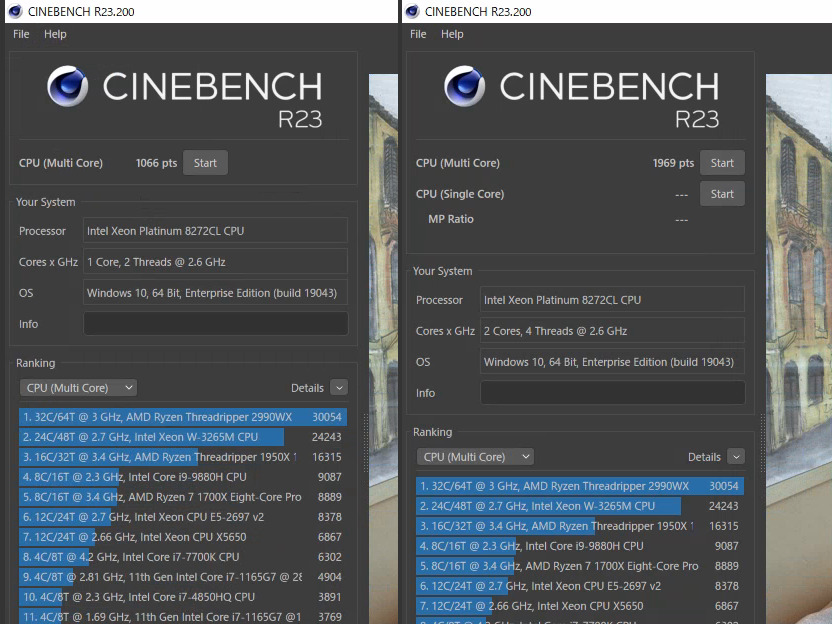832x624 pixels.
Task: Select Core i7-7700K ranking row in left window
Action: point(183,557)
